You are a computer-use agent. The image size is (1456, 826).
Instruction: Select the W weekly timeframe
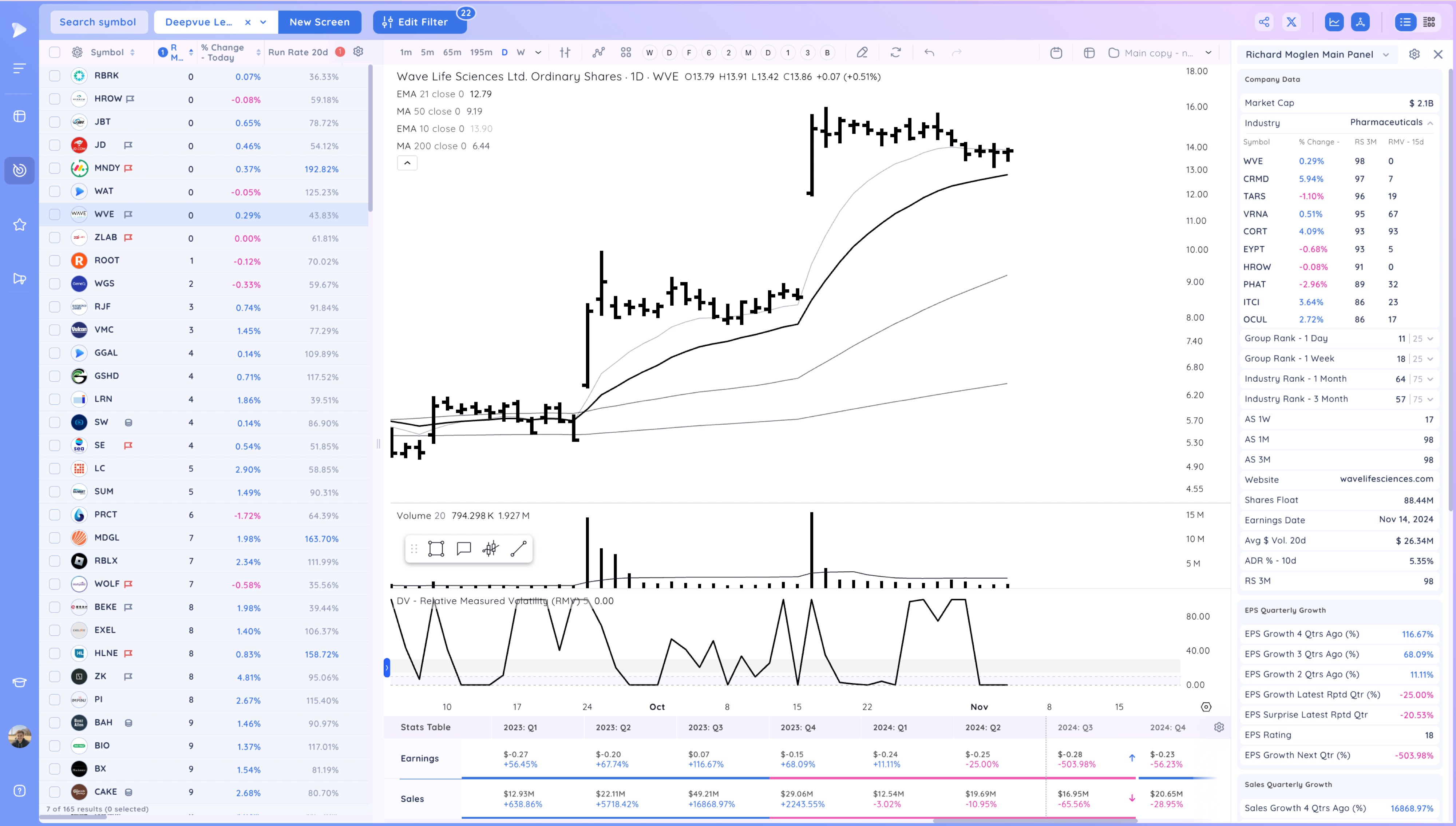(520, 53)
